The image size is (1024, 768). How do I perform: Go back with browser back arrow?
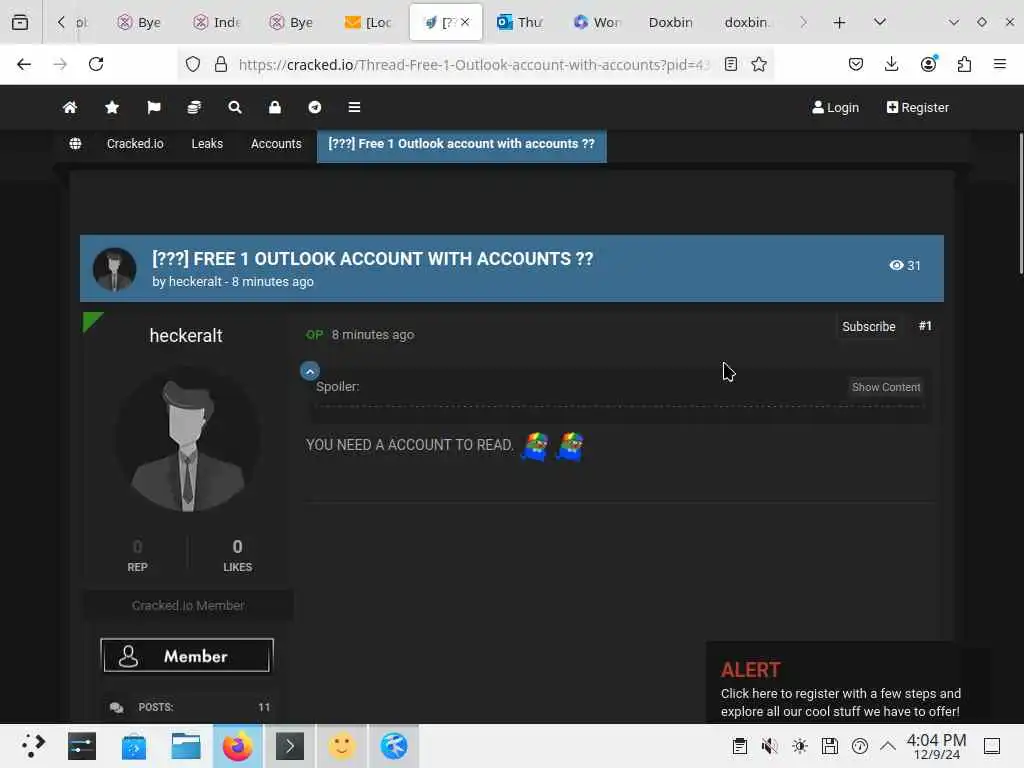click(x=24, y=64)
